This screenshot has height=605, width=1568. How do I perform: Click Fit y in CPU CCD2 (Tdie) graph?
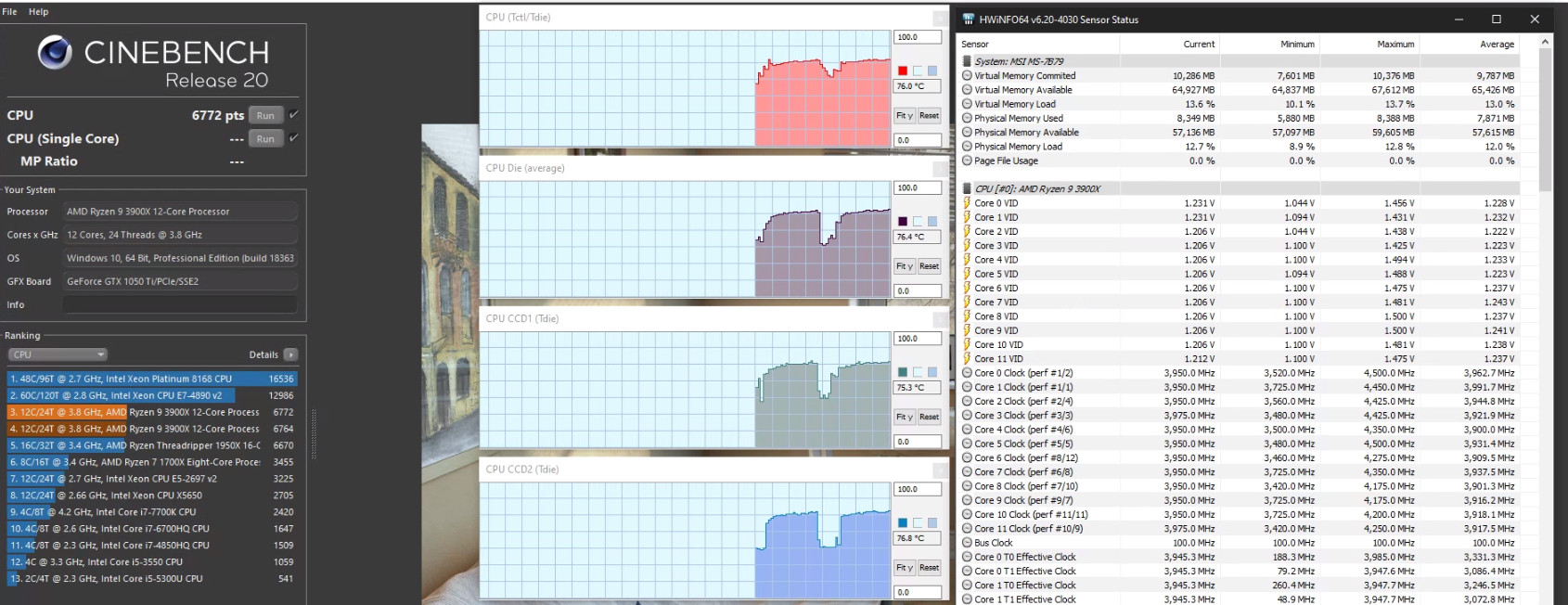tap(905, 567)
